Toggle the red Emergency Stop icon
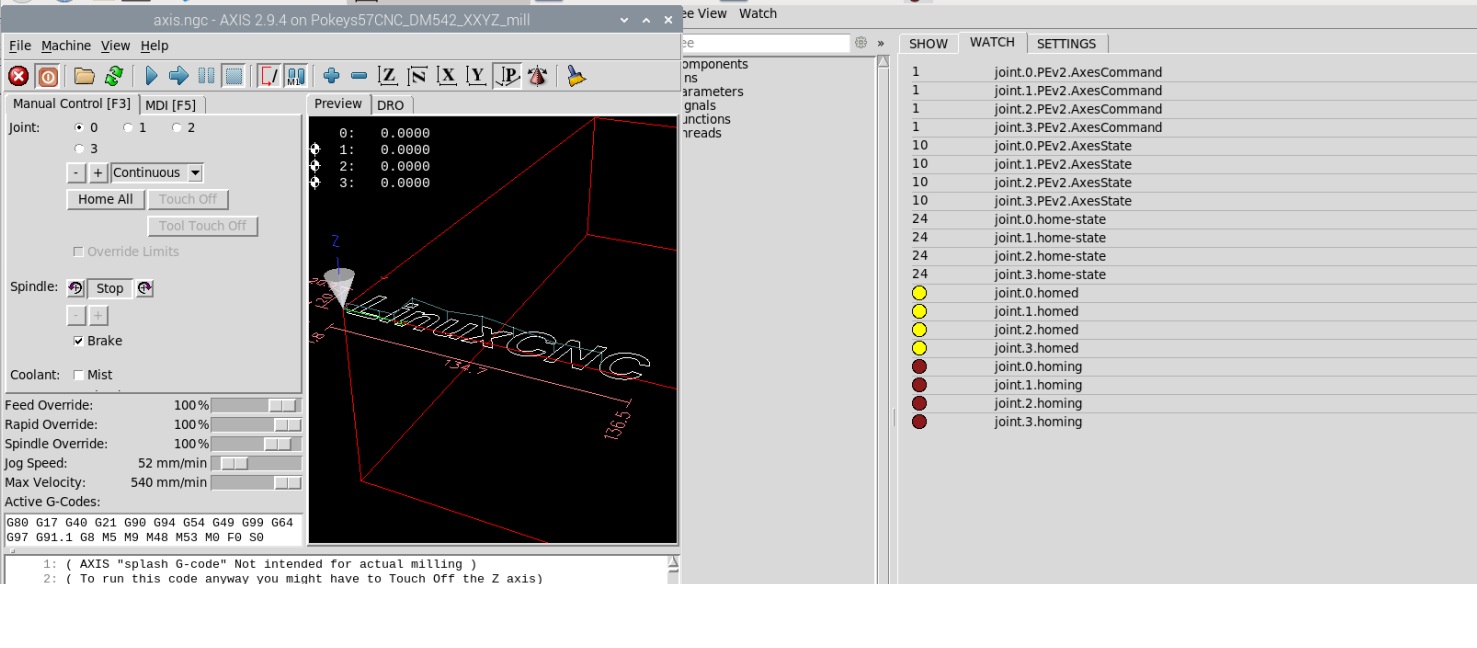This screenshot has width=1477, height=648. (x=18, y=76)
